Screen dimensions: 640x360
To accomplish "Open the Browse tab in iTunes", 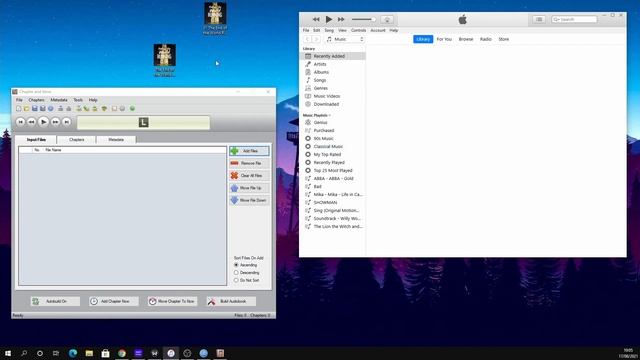I will tap(466, 39).
